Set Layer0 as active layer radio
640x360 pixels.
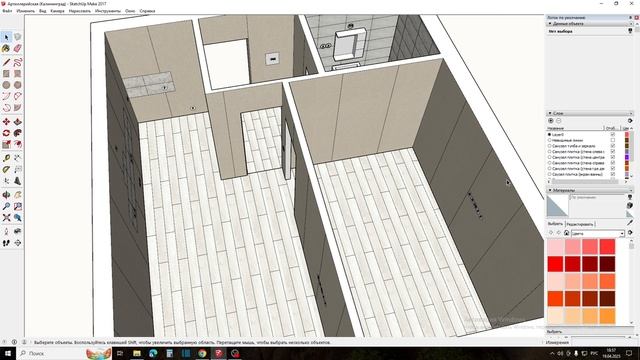(549, 134)
